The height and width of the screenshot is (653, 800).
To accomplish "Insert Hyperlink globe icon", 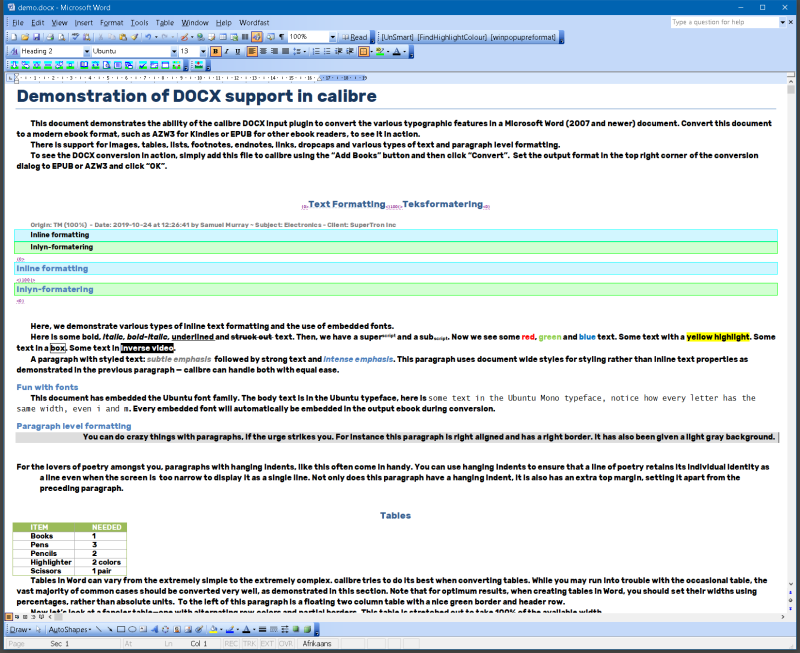I will (201, 37).
